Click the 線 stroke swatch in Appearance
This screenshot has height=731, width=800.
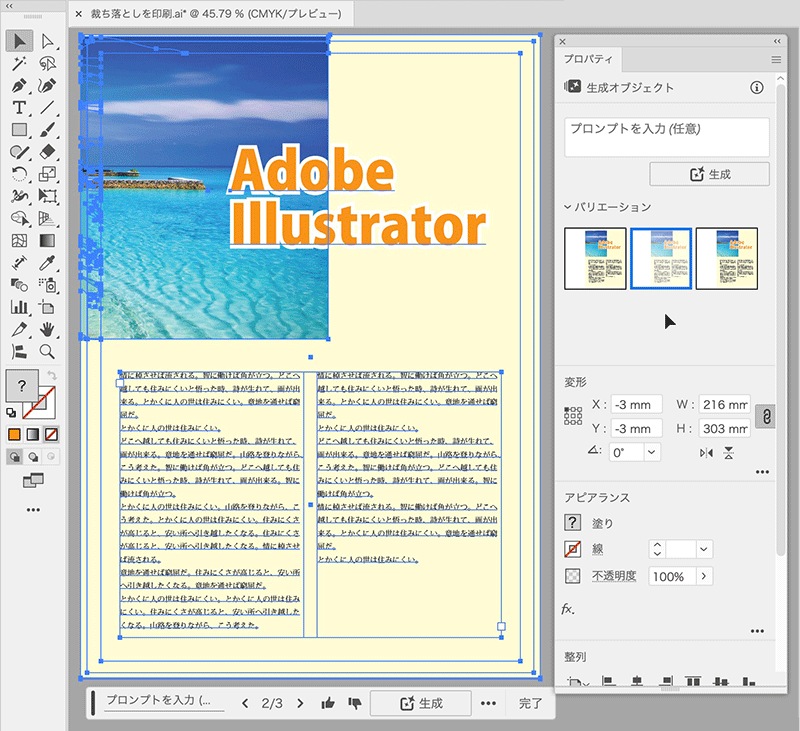(x=572, y=549)
